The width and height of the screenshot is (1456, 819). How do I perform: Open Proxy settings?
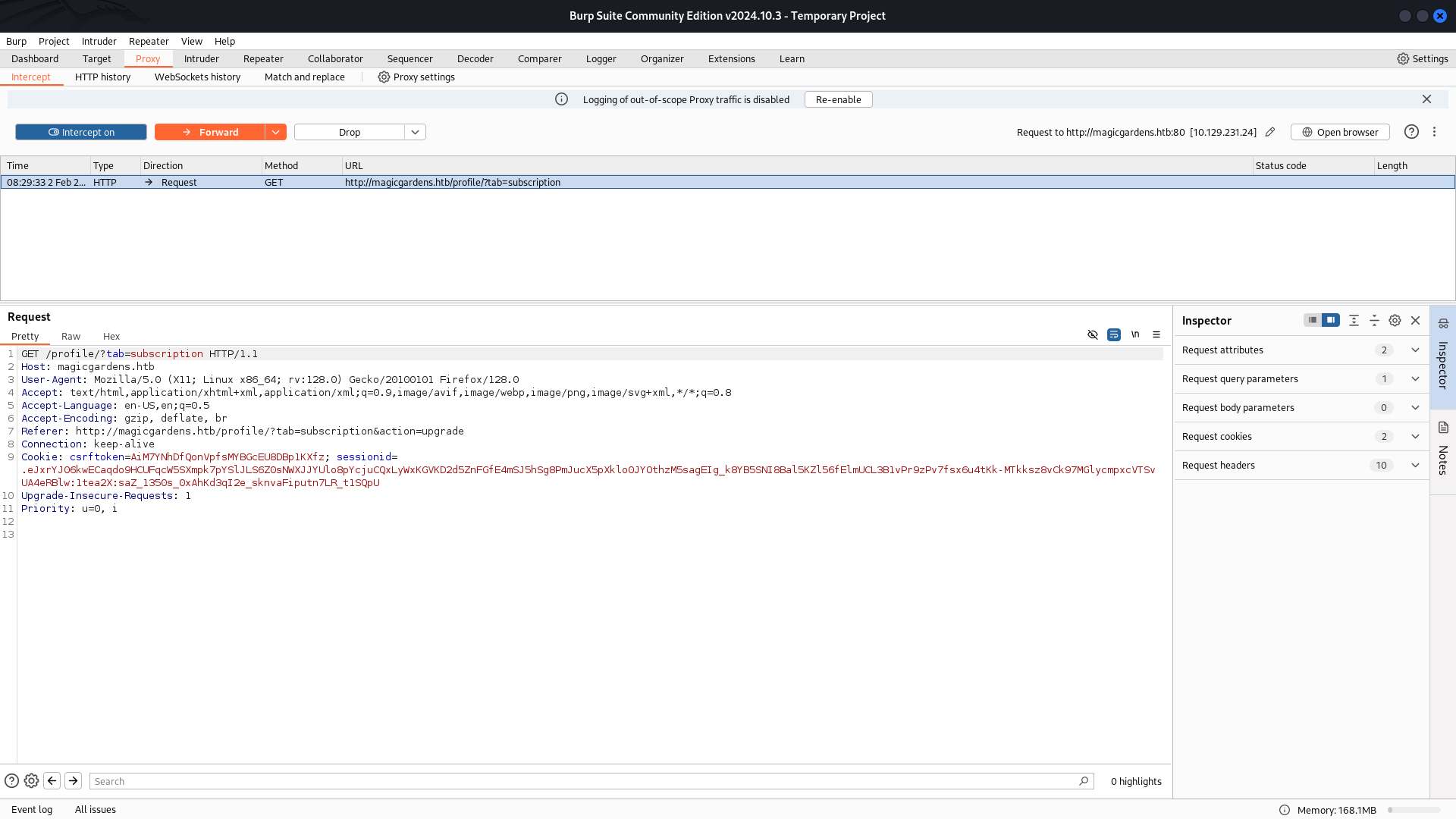pos(416,77)
